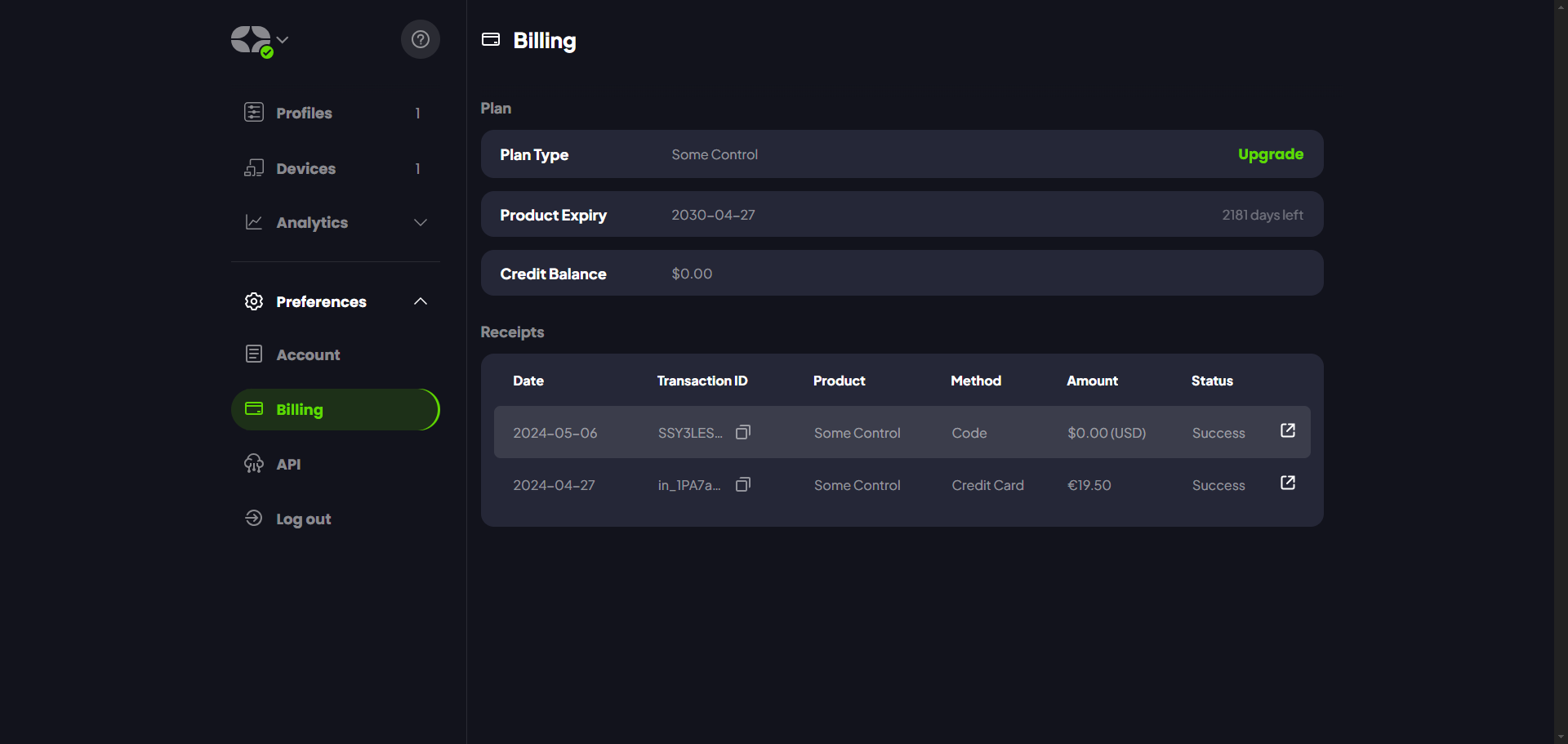Click the Profiles sidebar icon
This screenshot has height=744, width=1568.
(x=254, y=112)
